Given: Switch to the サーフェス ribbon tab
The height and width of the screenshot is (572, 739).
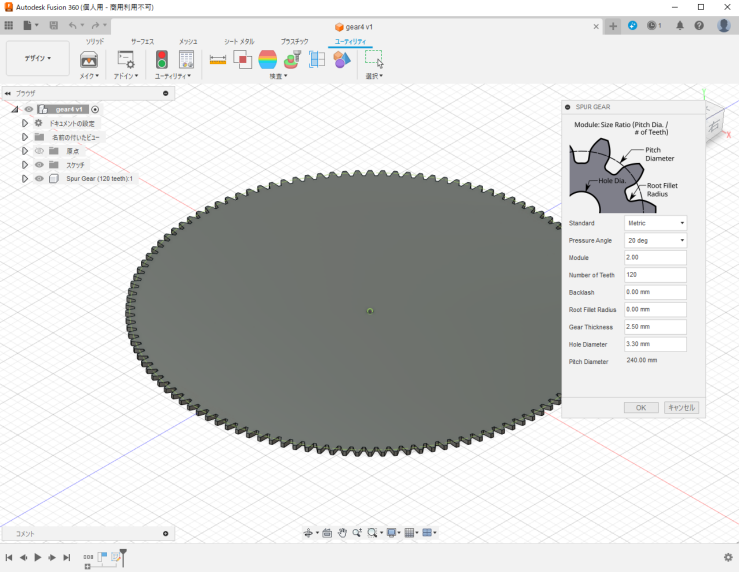Looking at the screenshot, I should point(142,41).
